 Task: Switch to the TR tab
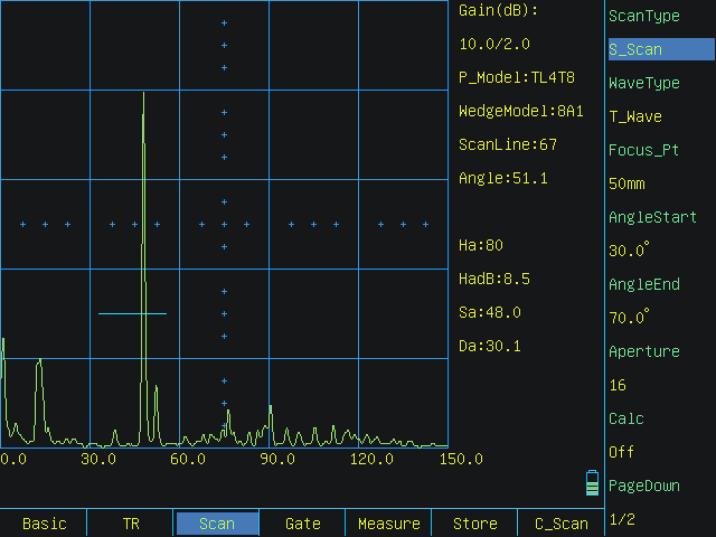tap(130, 524)
